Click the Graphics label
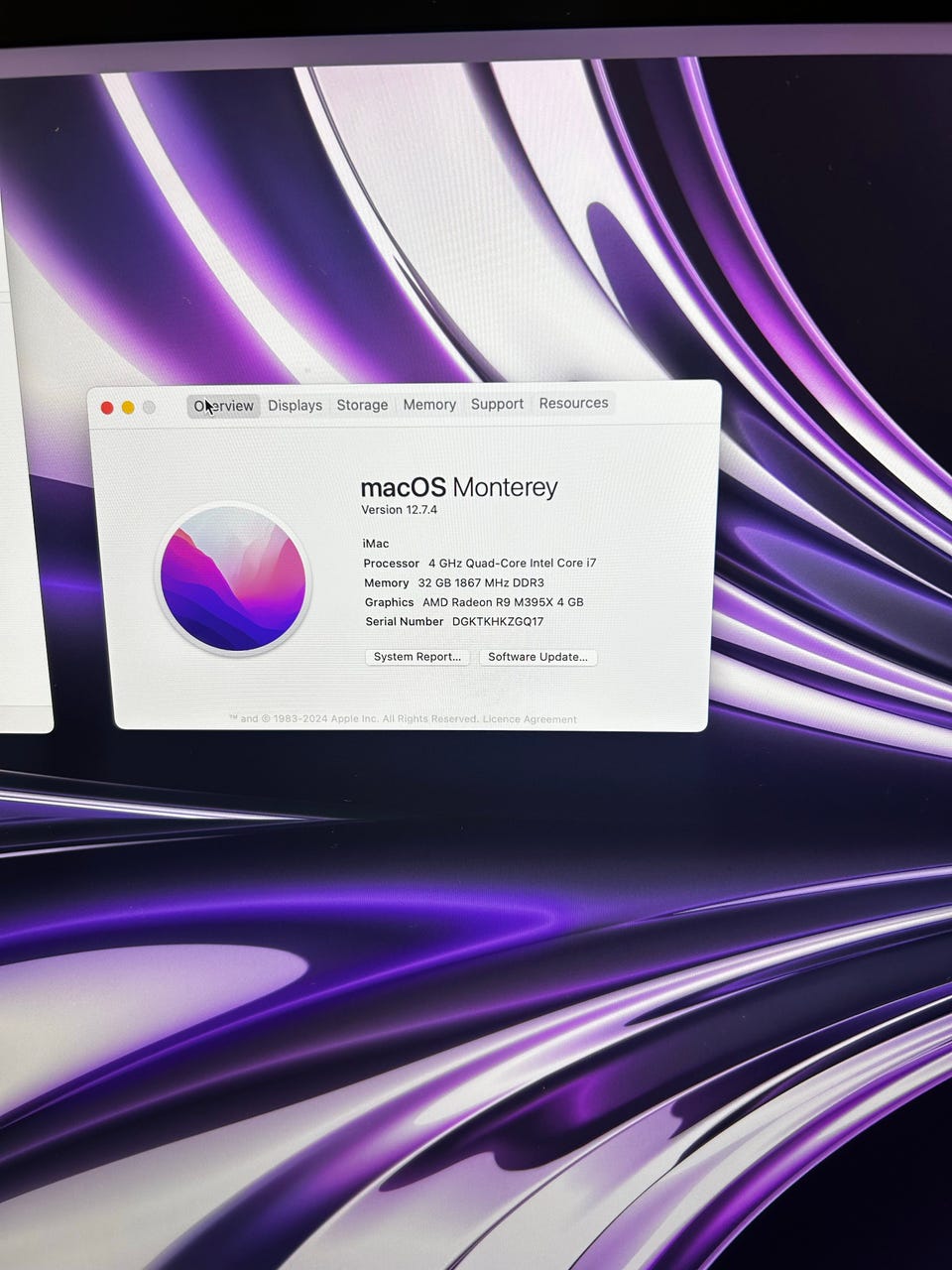The image size is (952, 1270). pos(389,602)
